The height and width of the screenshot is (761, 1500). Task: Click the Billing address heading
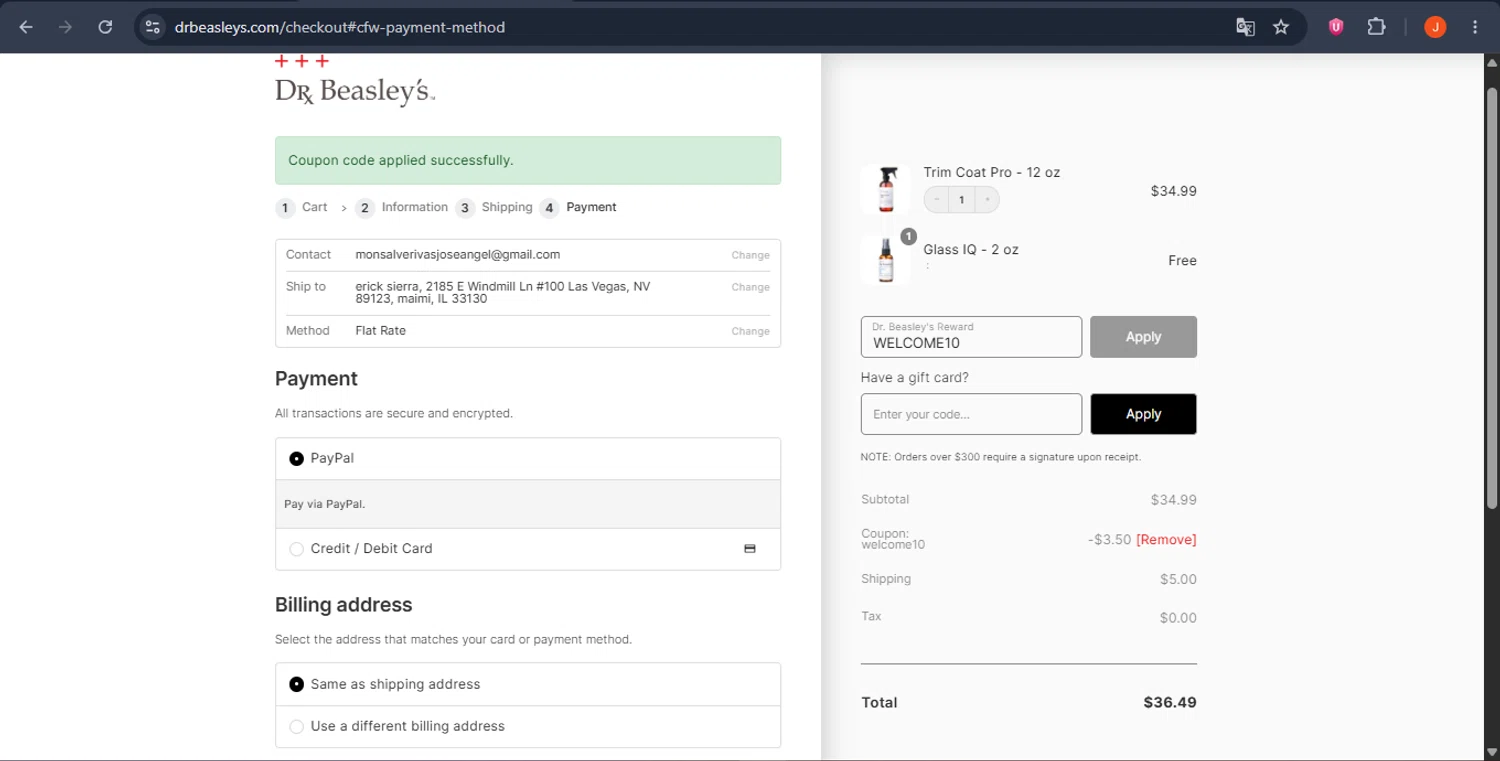click(344, 605)
